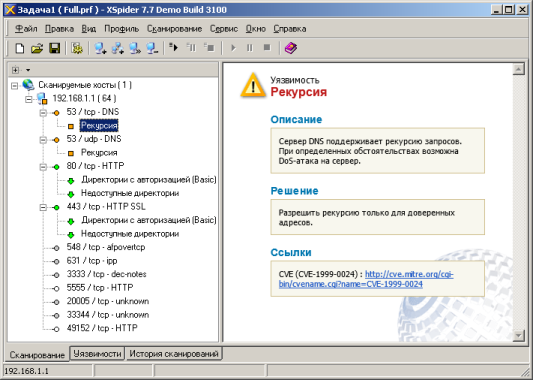Open the help book icon in toolbar
The width and height of the screenshot is (533, 380).
291,48
